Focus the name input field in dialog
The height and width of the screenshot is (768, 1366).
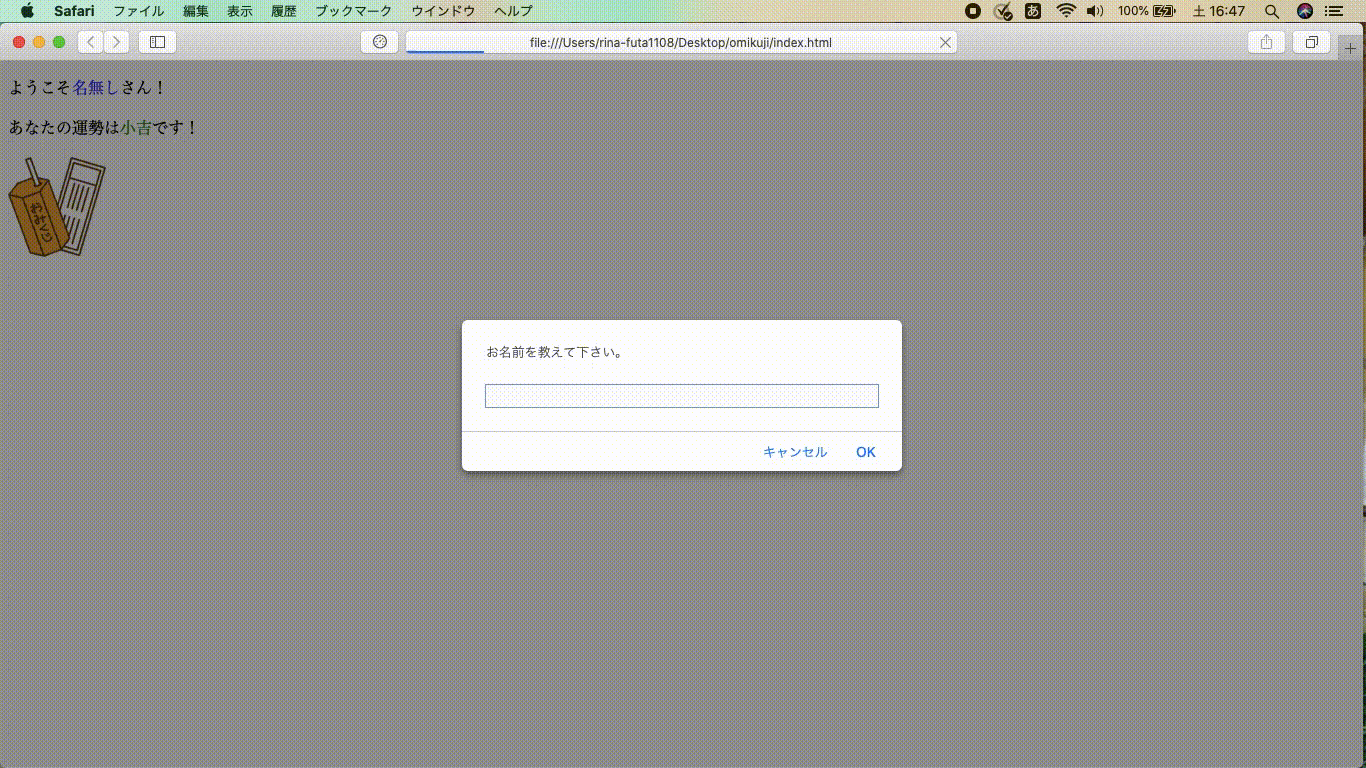click(x=682, y=396)
